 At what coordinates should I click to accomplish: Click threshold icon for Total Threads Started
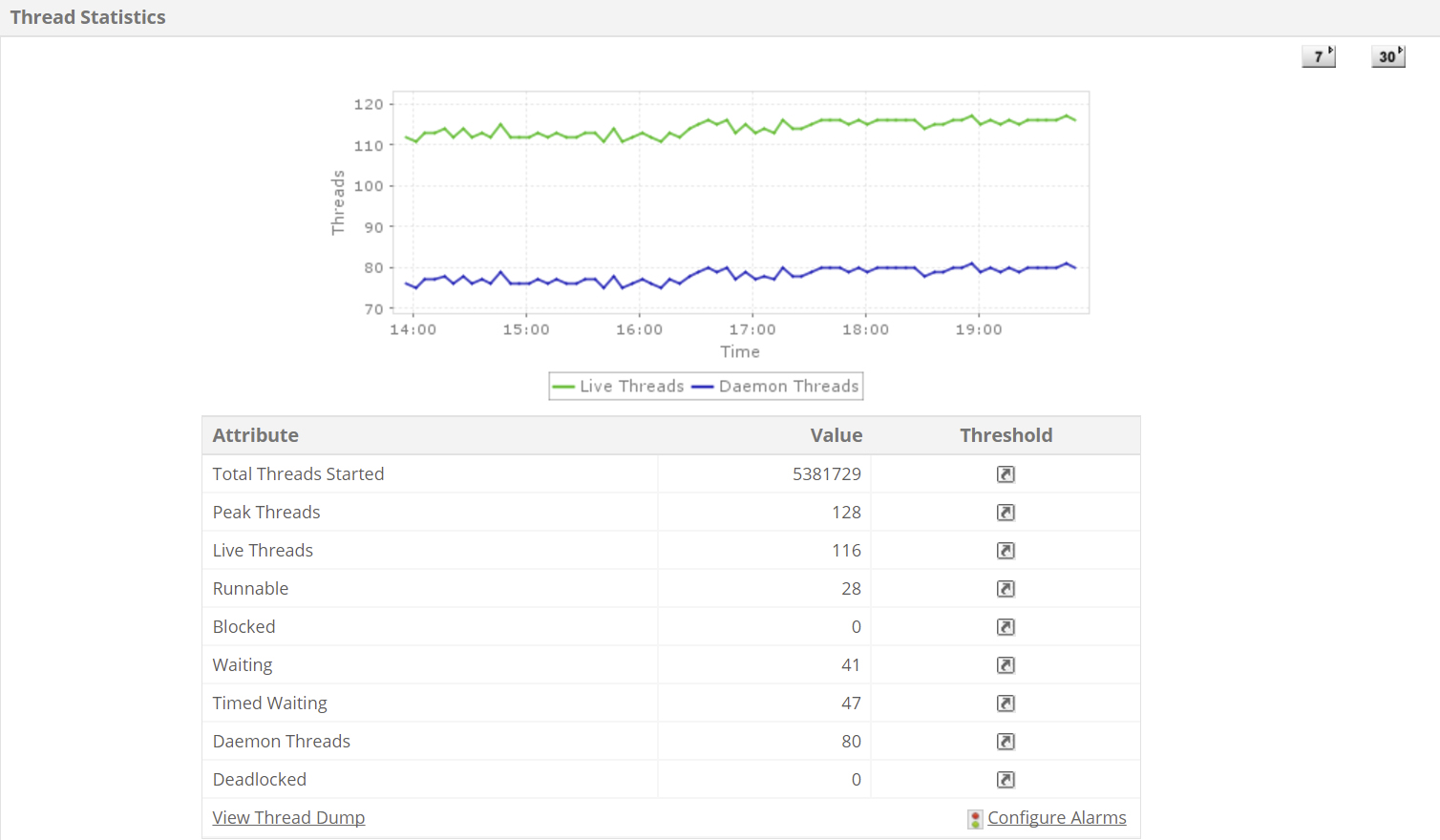[1006, 474]
